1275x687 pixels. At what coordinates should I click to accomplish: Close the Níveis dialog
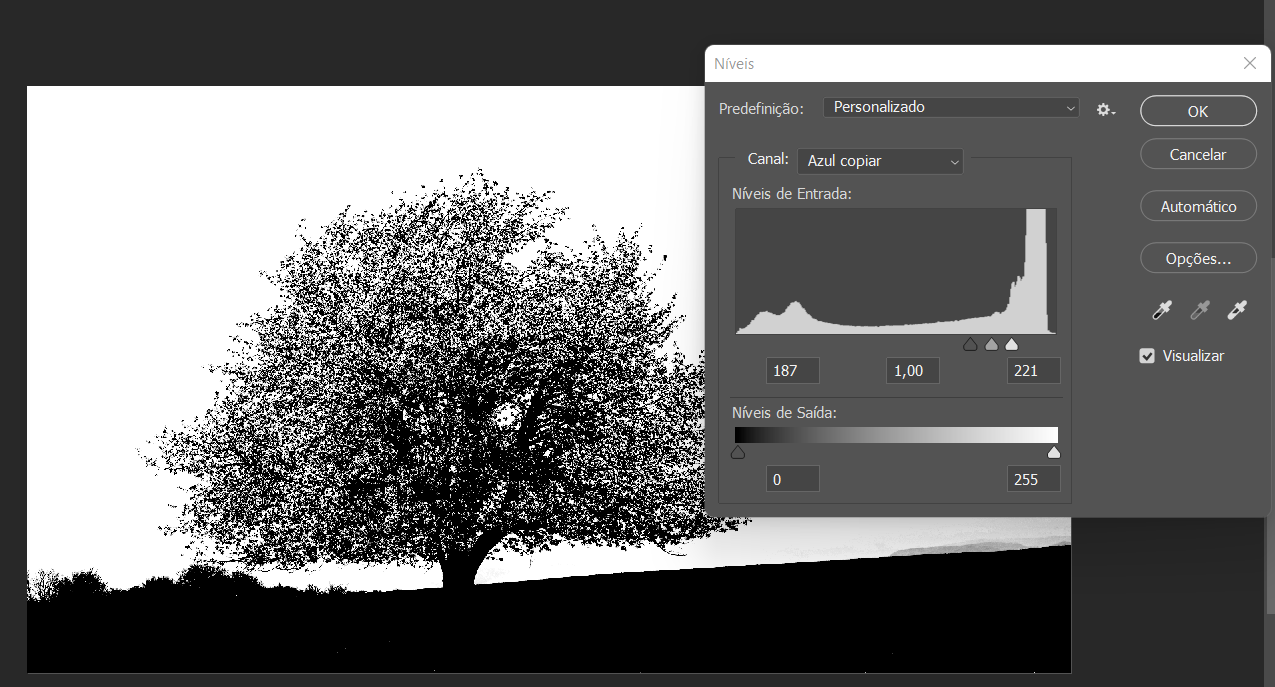(1249, 63)
